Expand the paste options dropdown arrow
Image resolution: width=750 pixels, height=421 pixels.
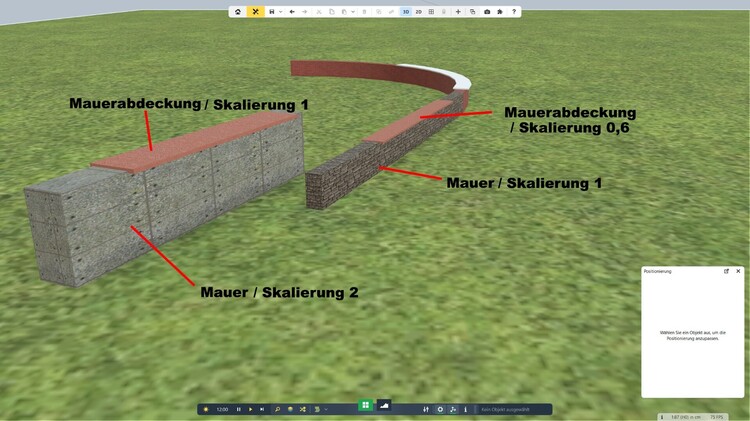pyautogui.click(x=353, y=11)
